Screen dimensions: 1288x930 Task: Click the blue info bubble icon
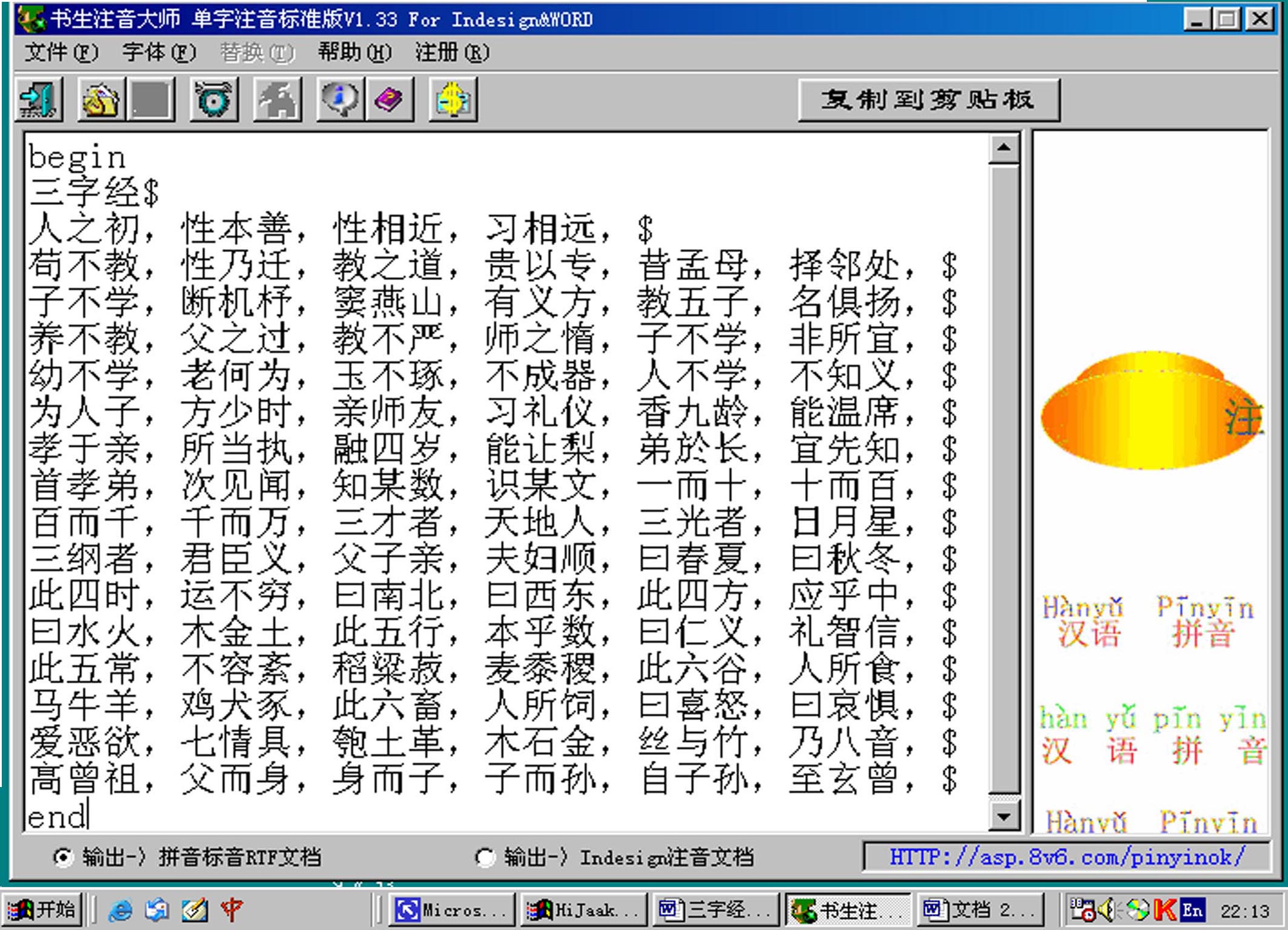click(x=340, y=99)
